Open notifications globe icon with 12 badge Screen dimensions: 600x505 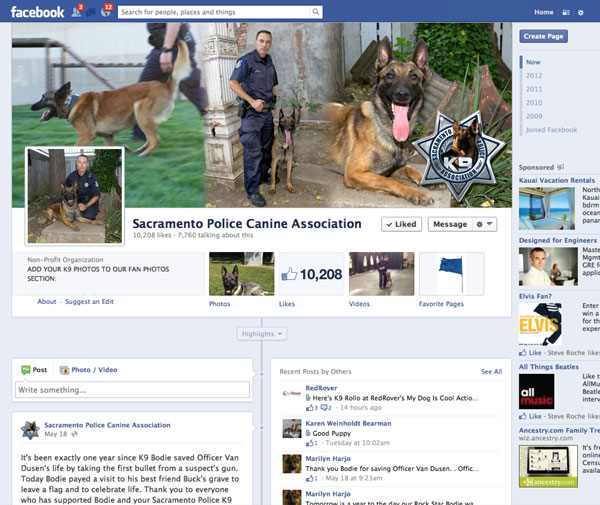106,11
